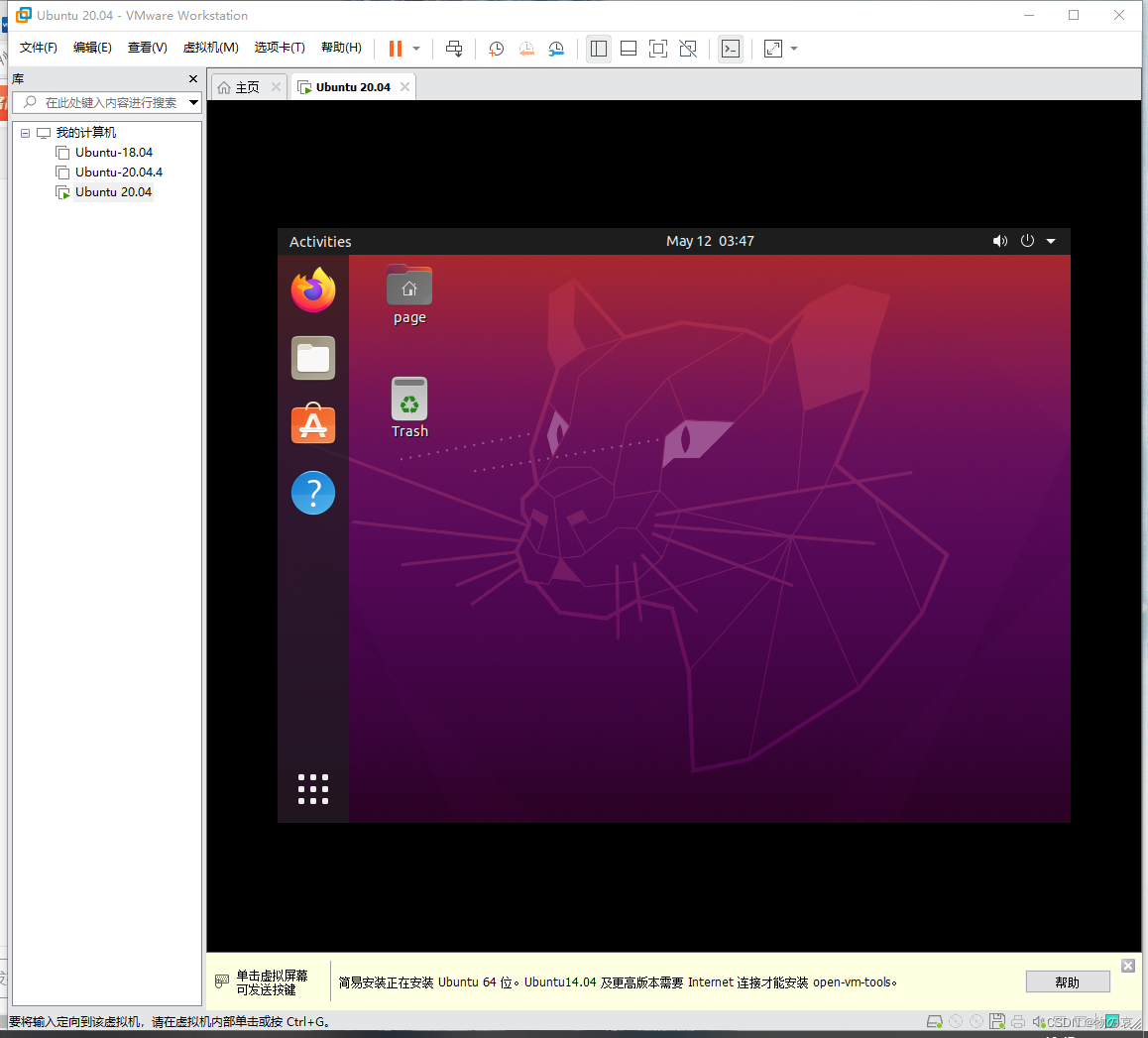Open the power options dropdown beside pause
Viewport: 1148px width, 1038px height.
coord(416,49)
